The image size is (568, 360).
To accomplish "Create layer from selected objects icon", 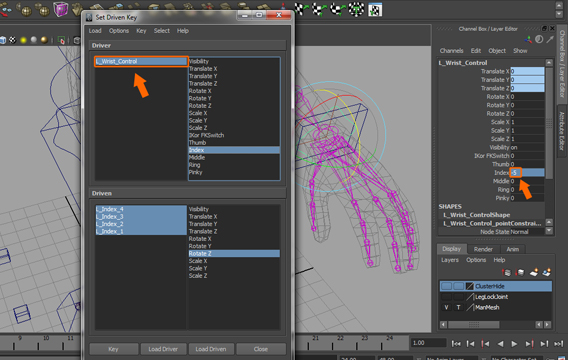I will [x=547, y=272].
